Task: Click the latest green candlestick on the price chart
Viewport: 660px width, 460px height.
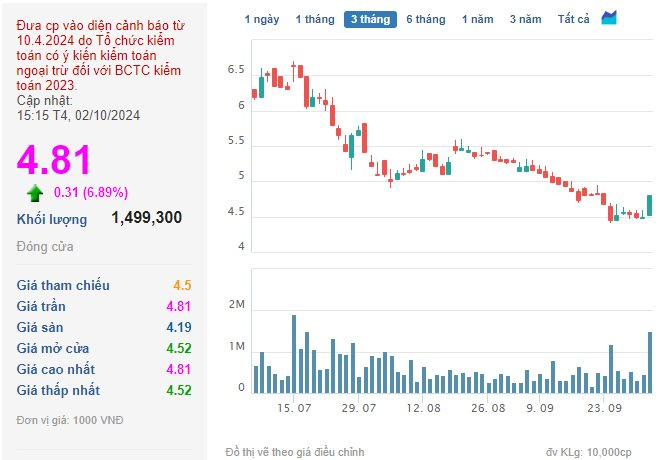Action: (x=649, y=205)
